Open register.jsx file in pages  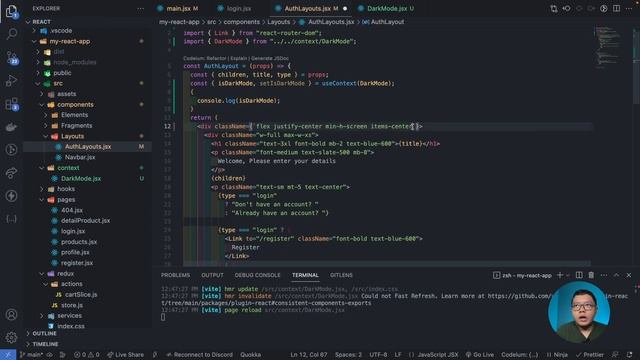pos(77,263)
